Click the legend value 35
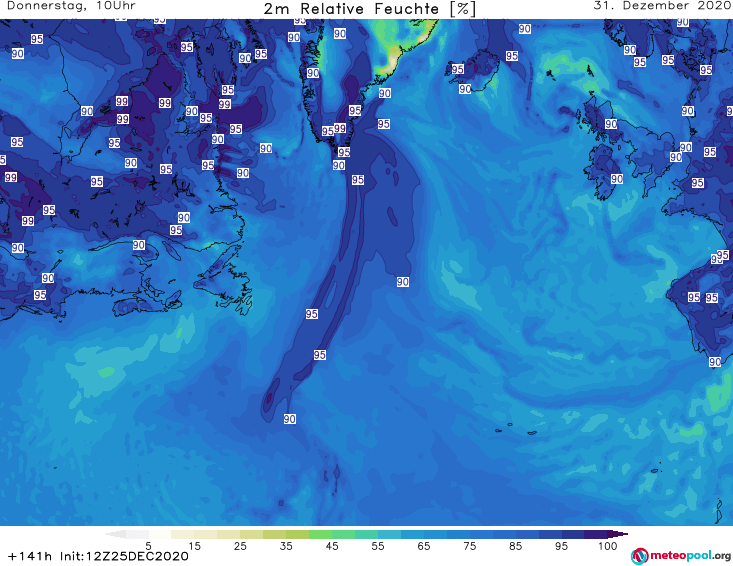Screen dimensions: 733x566 pyautogui.click(x=286, y=546)
